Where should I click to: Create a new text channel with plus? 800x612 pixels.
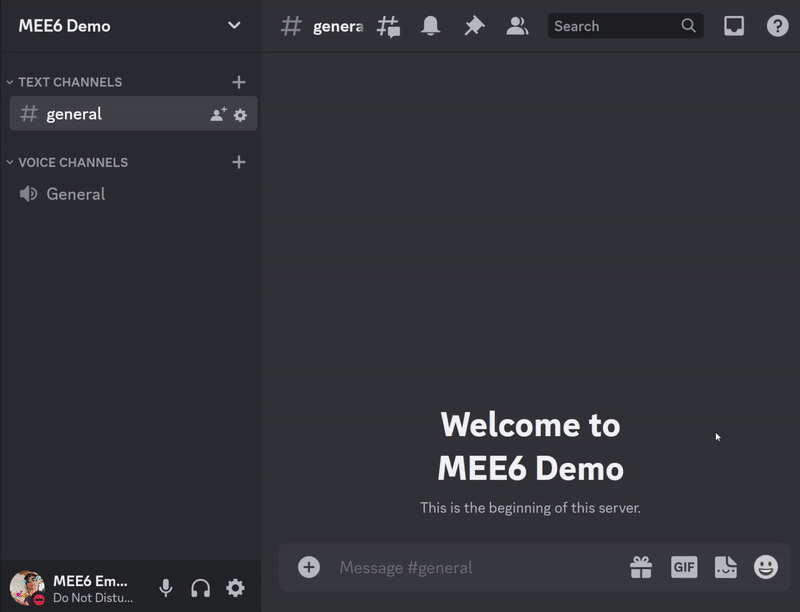[x=239, y=82]
